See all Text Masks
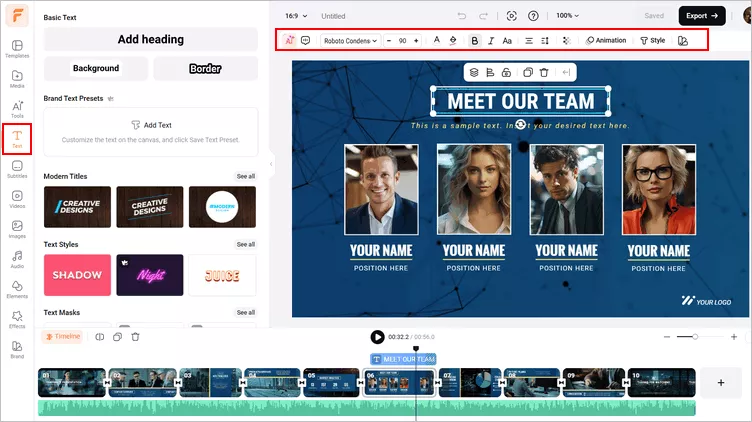 coord(246,313)
